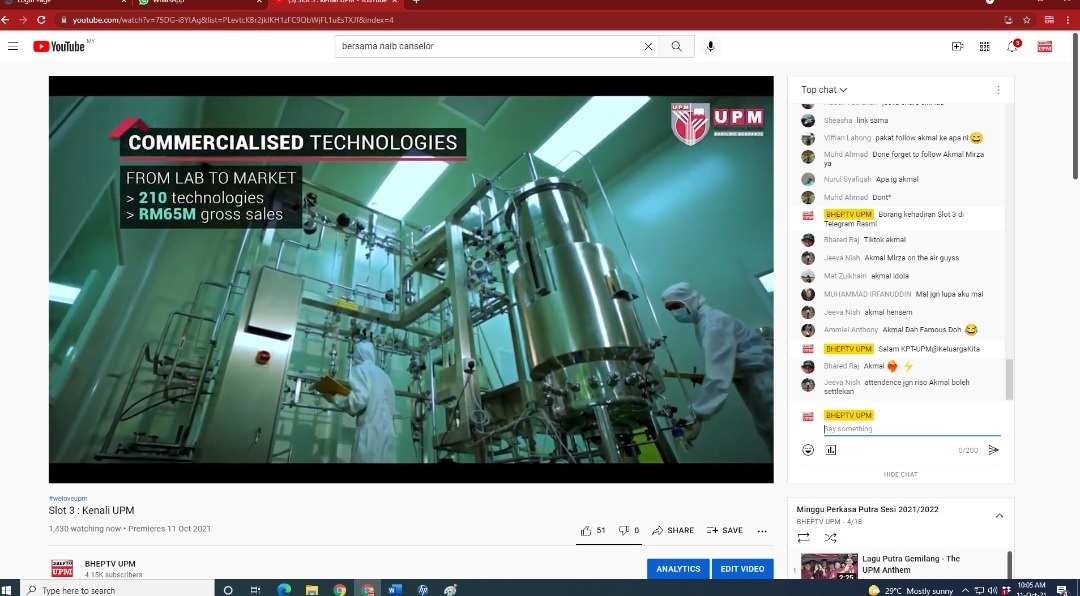
Task: Send the chat message arrow
Action: tap(993, 450)
